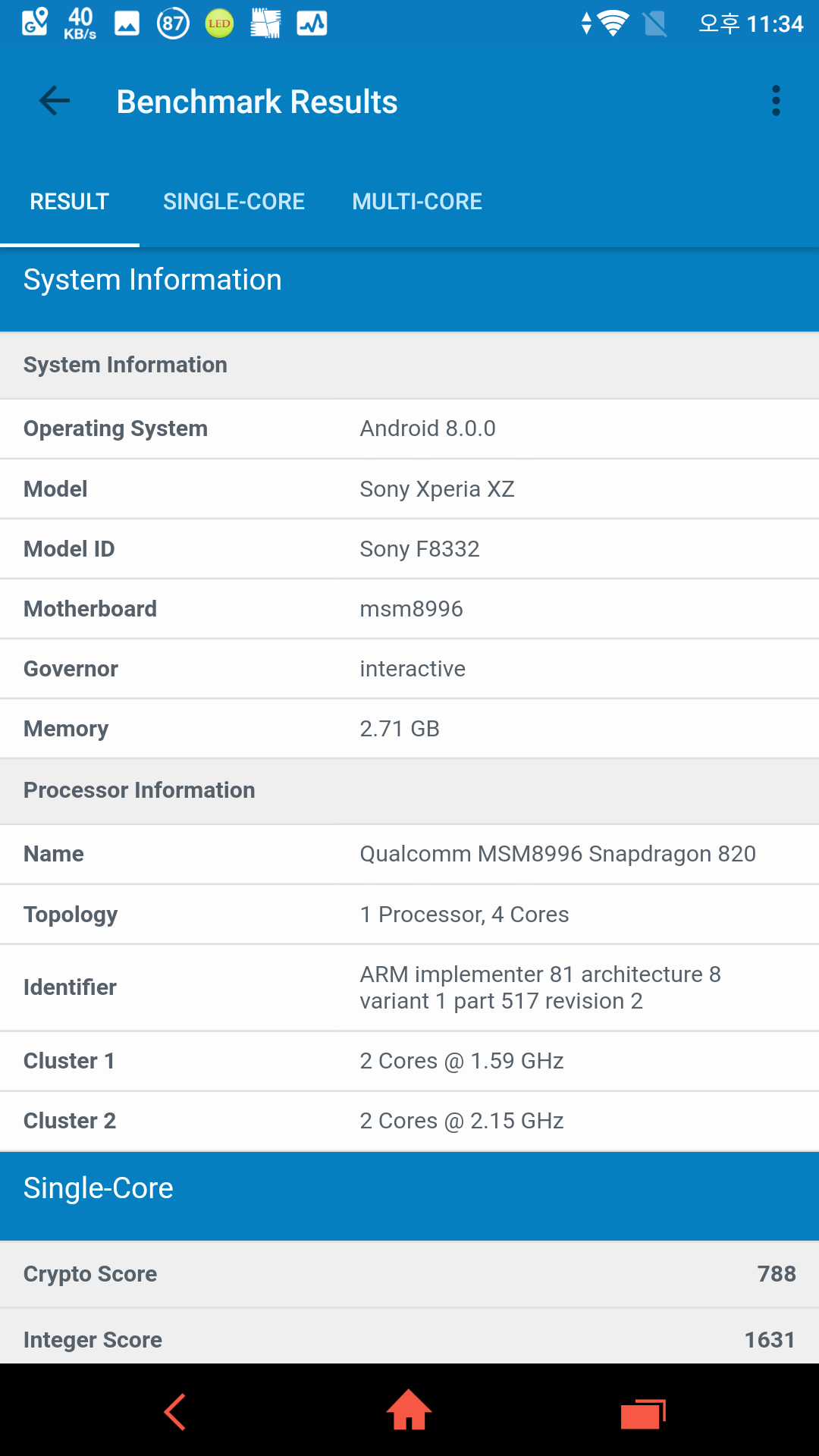The width and height of the screenshot is (819, 1456).
Task: Select the Model ID label
Action: tap(69, 549)
